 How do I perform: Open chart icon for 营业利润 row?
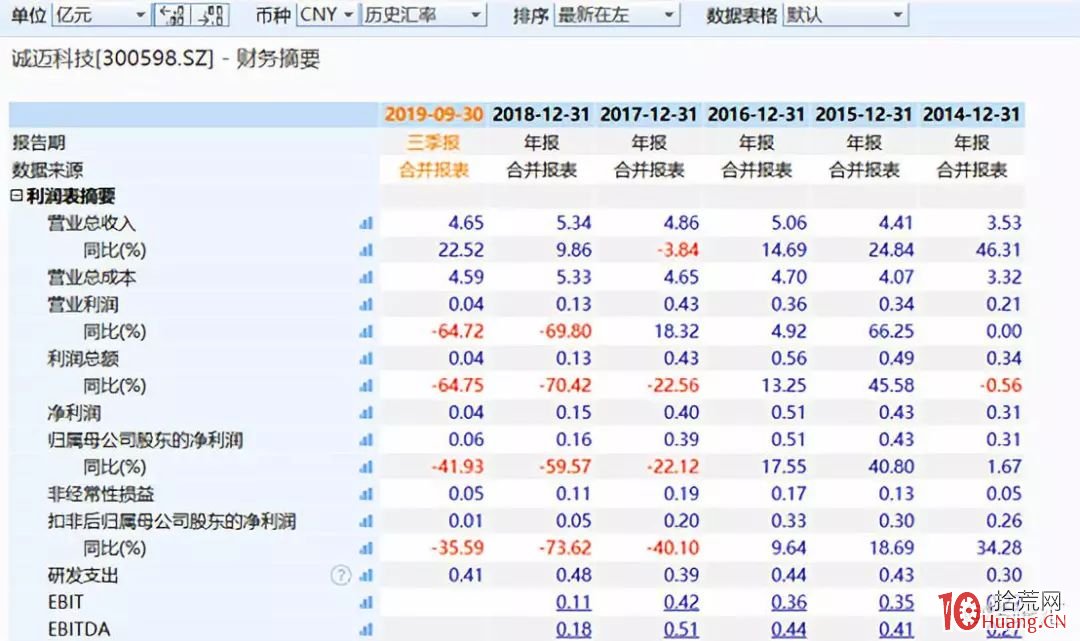pyautogui.click(x=366, y=304)
